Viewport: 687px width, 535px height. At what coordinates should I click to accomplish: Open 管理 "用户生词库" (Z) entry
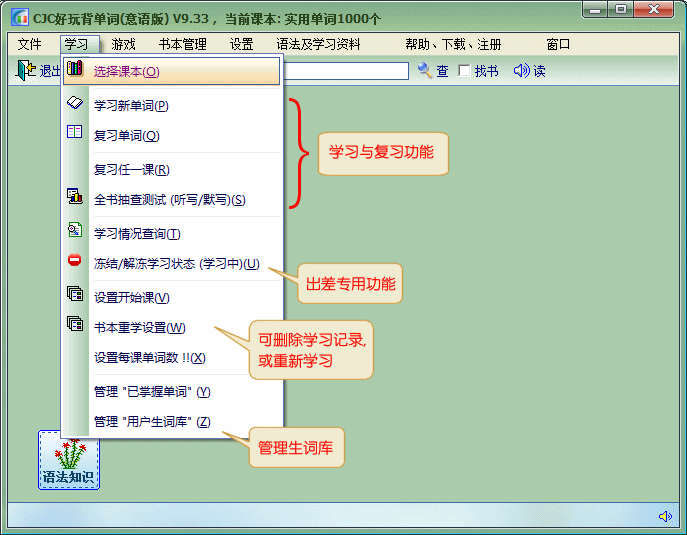pyautogui.click(x=152, y=422)
